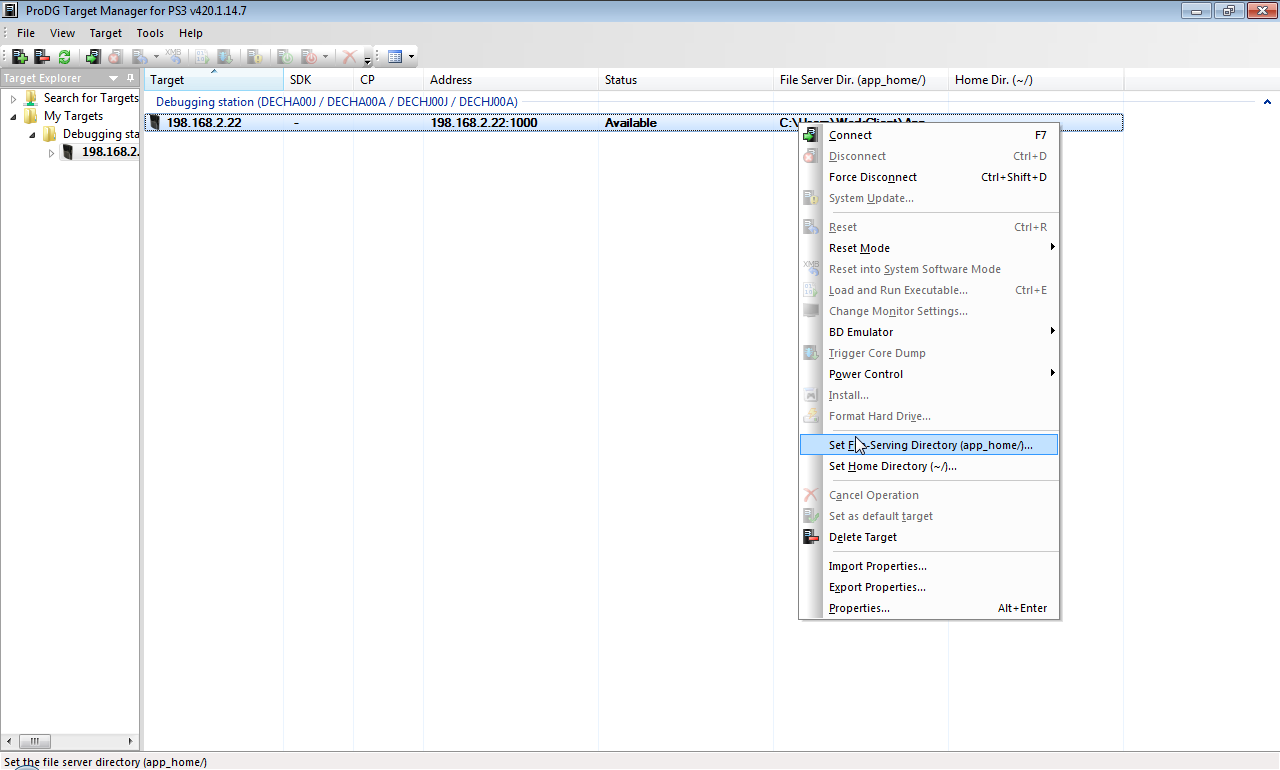The image size is (1280, 770).
Task: Collapse the Debugging station tree node
Action: [32, 134]
